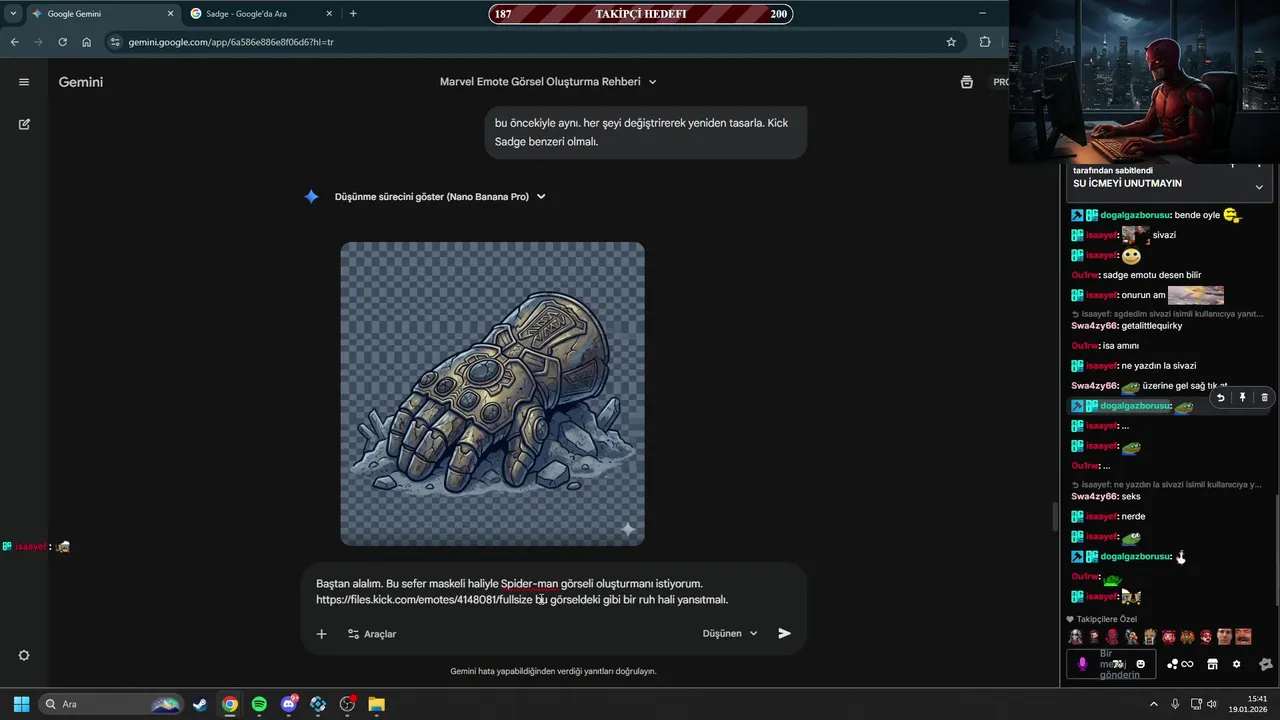Open the browser home page button
This screenshot has height=720, width=1280.
pos(87,42)
